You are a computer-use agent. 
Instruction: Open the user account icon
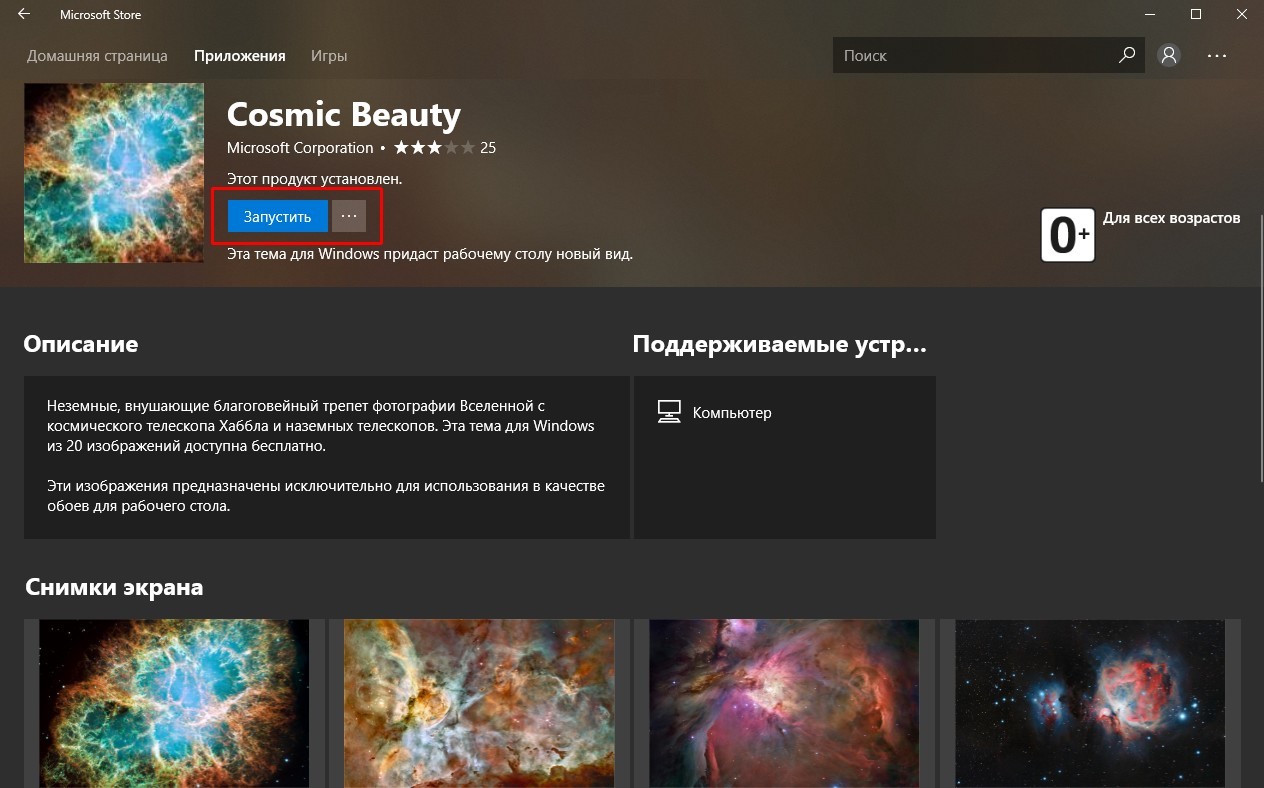(x=1168, y=56)
